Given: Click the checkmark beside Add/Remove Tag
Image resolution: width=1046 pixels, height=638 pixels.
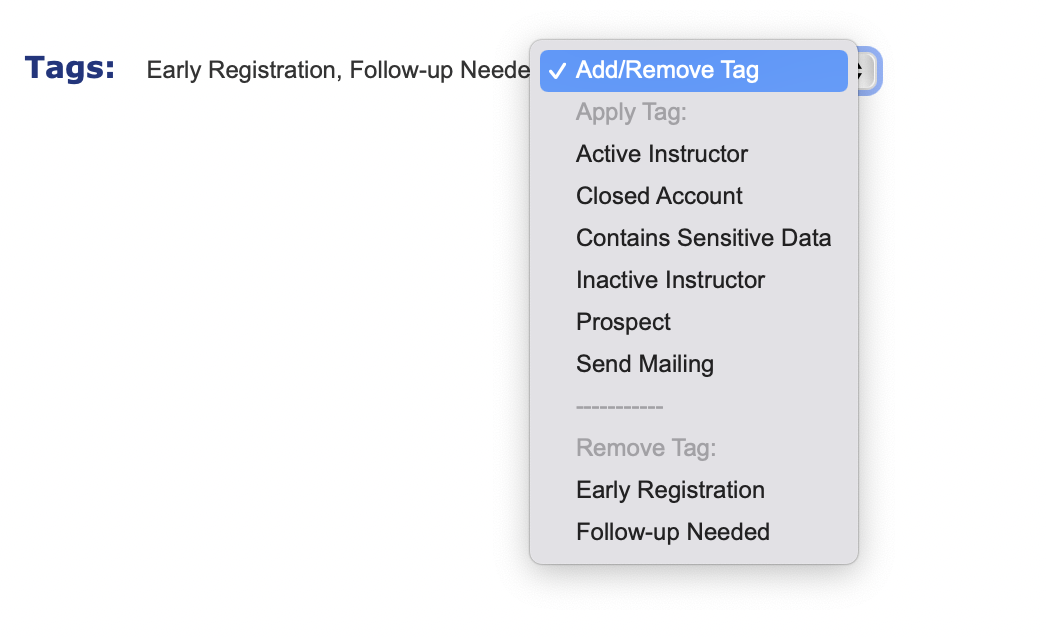Looking at the screenshot, I should click(558, 71).
